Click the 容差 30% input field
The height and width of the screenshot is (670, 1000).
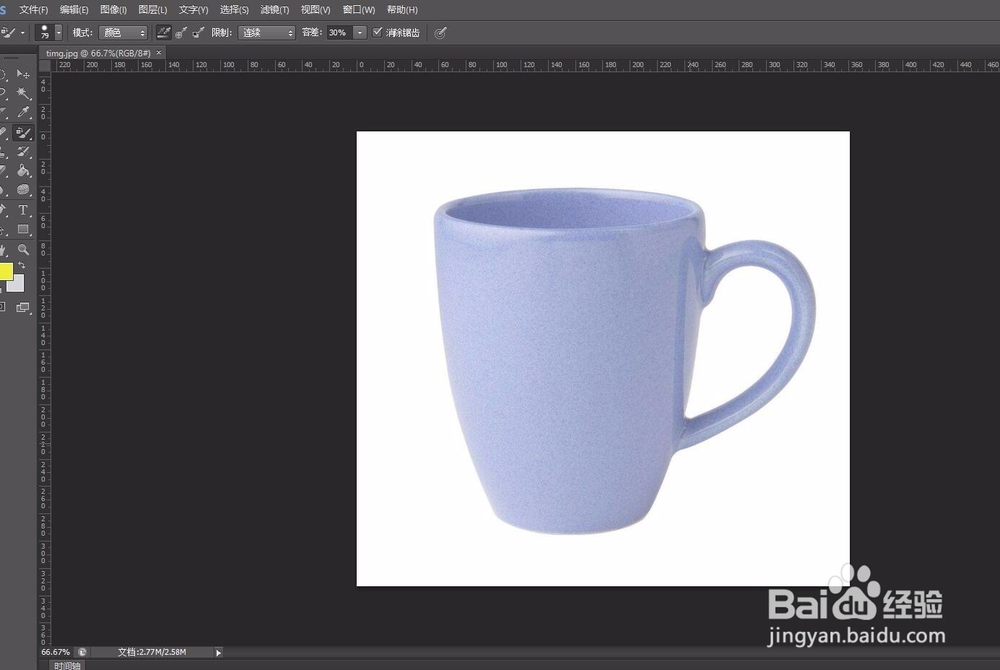tap(339, 33)
